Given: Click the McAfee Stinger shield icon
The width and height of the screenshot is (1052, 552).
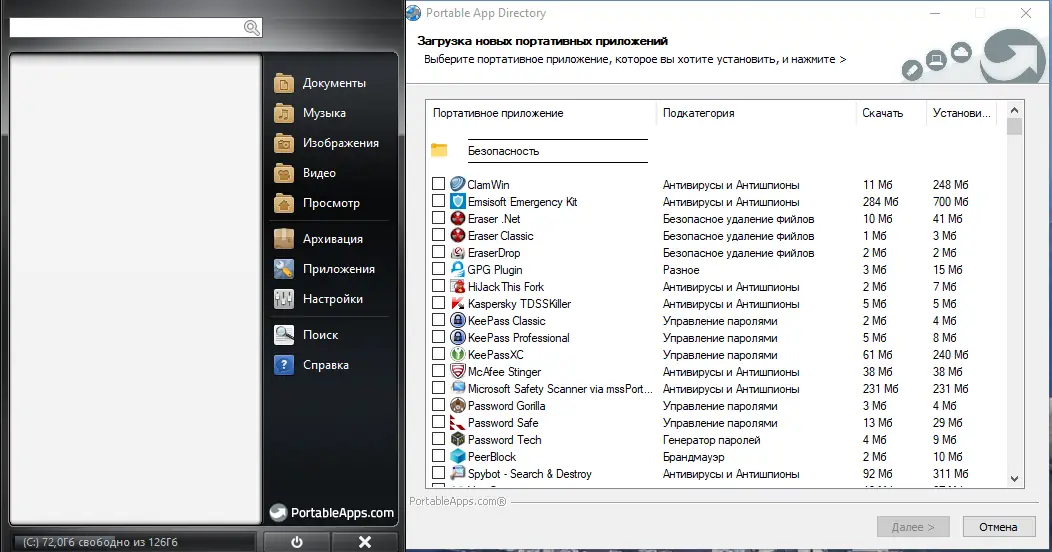Looking at the screenshot, I should coord(458,371).
